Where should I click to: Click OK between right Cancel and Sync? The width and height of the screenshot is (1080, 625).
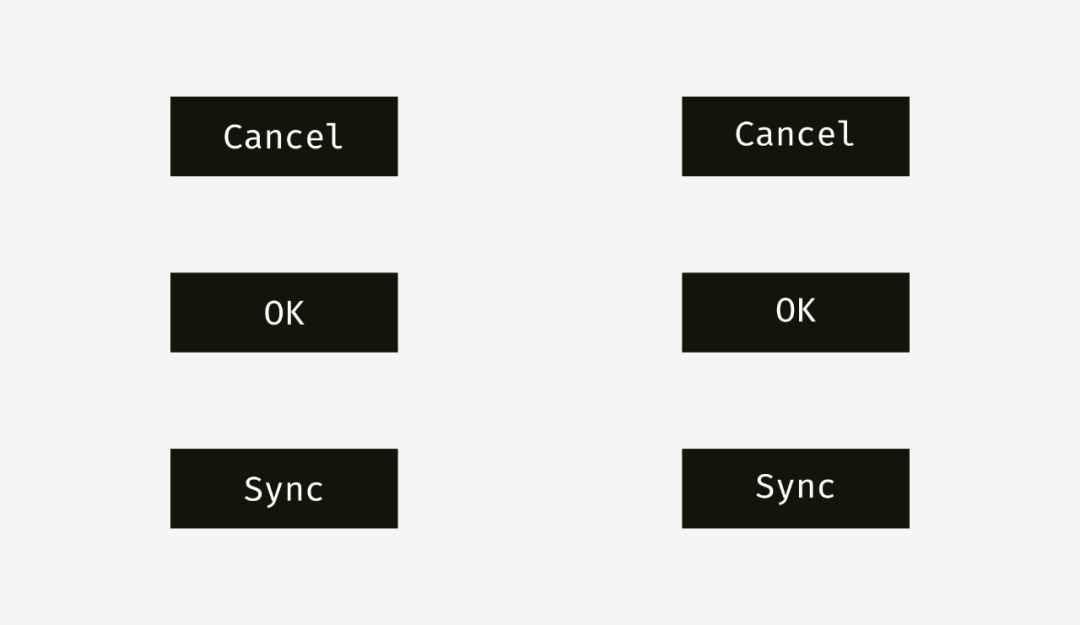(x=796, y=313)
